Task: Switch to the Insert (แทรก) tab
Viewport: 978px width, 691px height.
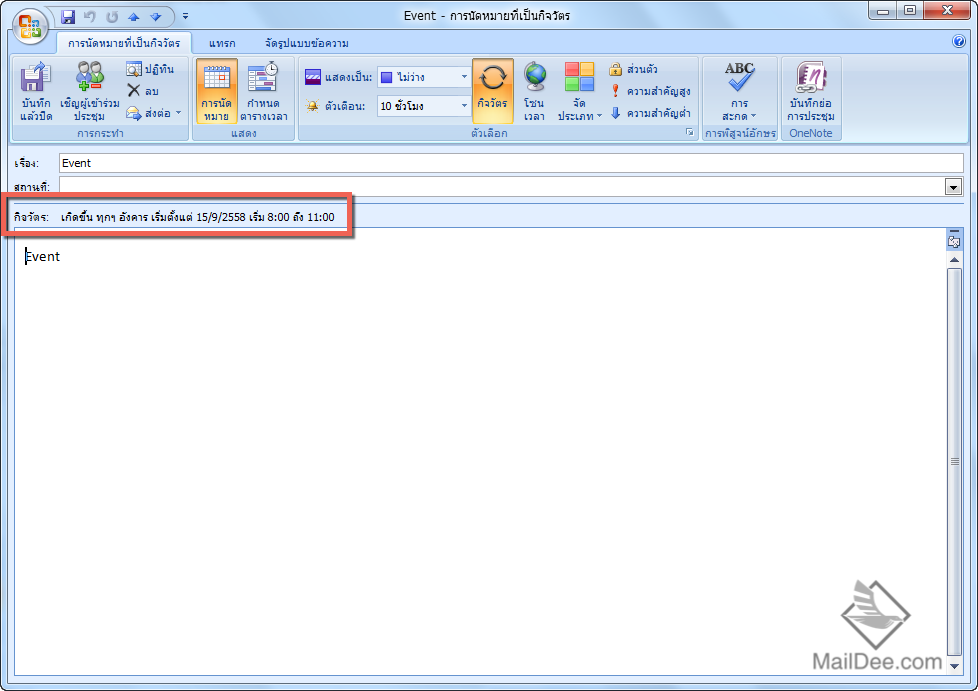Action: [222, 43]
